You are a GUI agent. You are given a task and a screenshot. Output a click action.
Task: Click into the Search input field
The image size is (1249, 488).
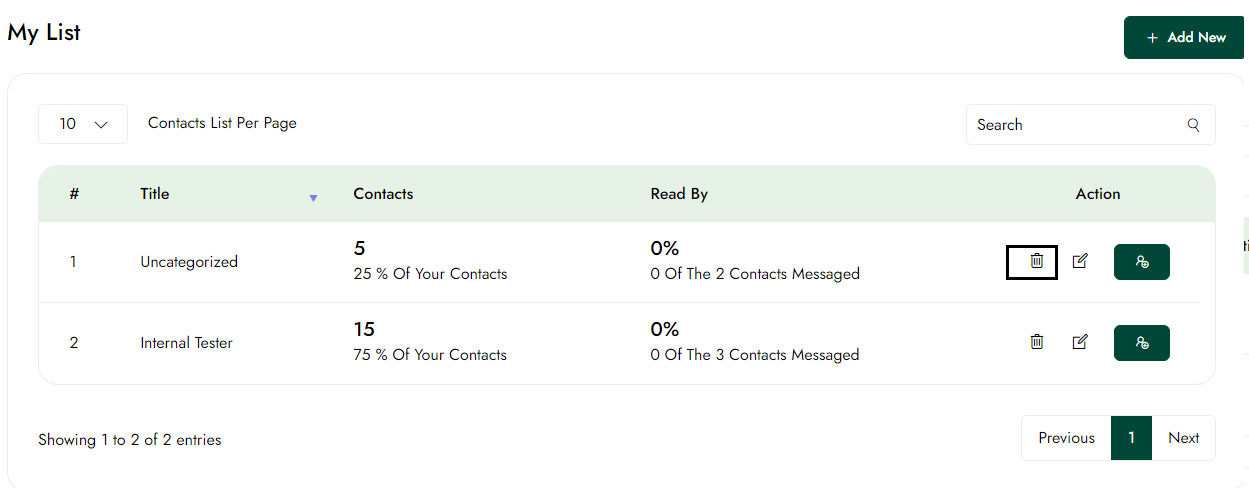(1075, 125)
